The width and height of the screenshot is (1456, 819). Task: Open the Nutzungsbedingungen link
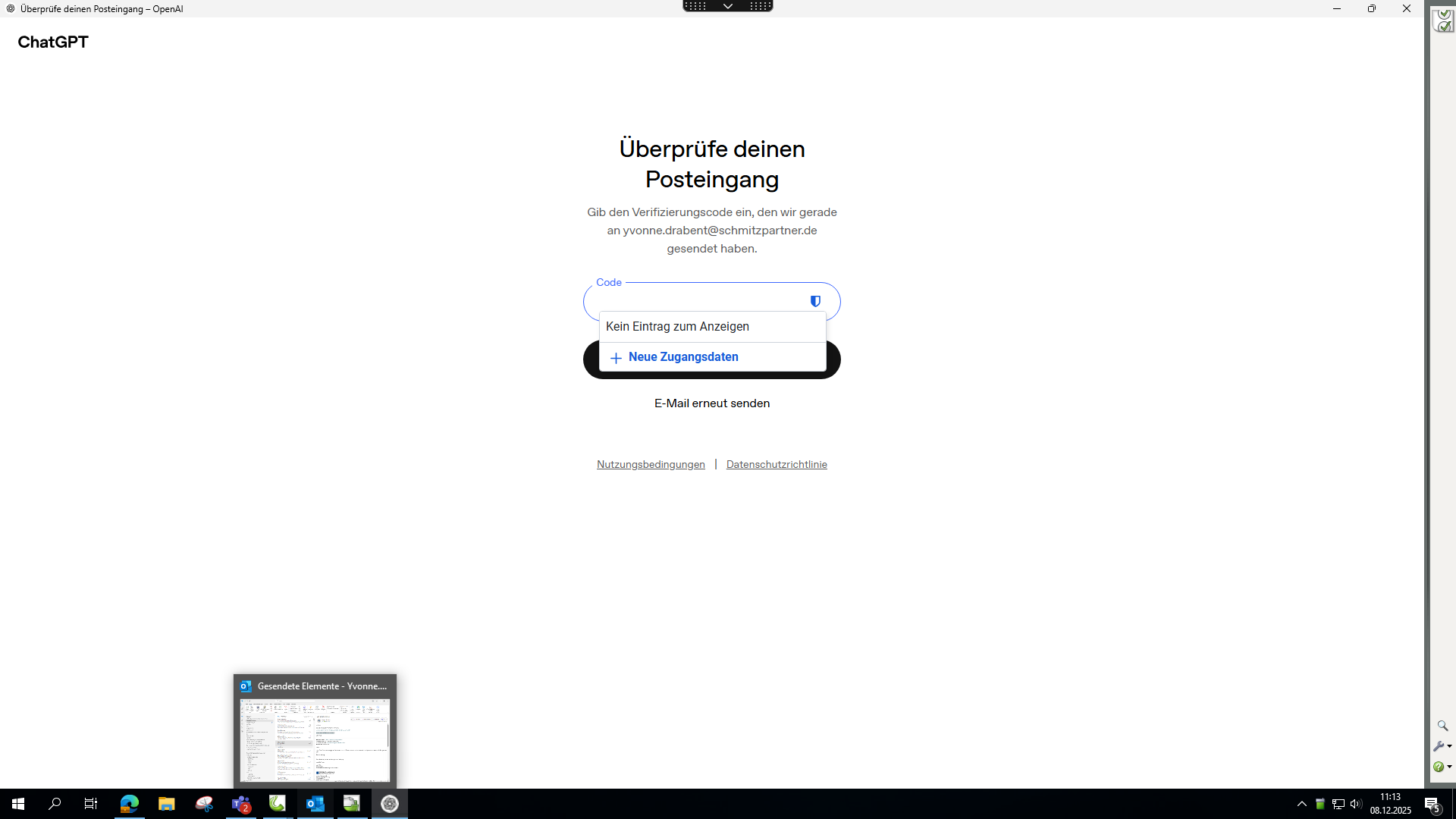tap(651, 465)
